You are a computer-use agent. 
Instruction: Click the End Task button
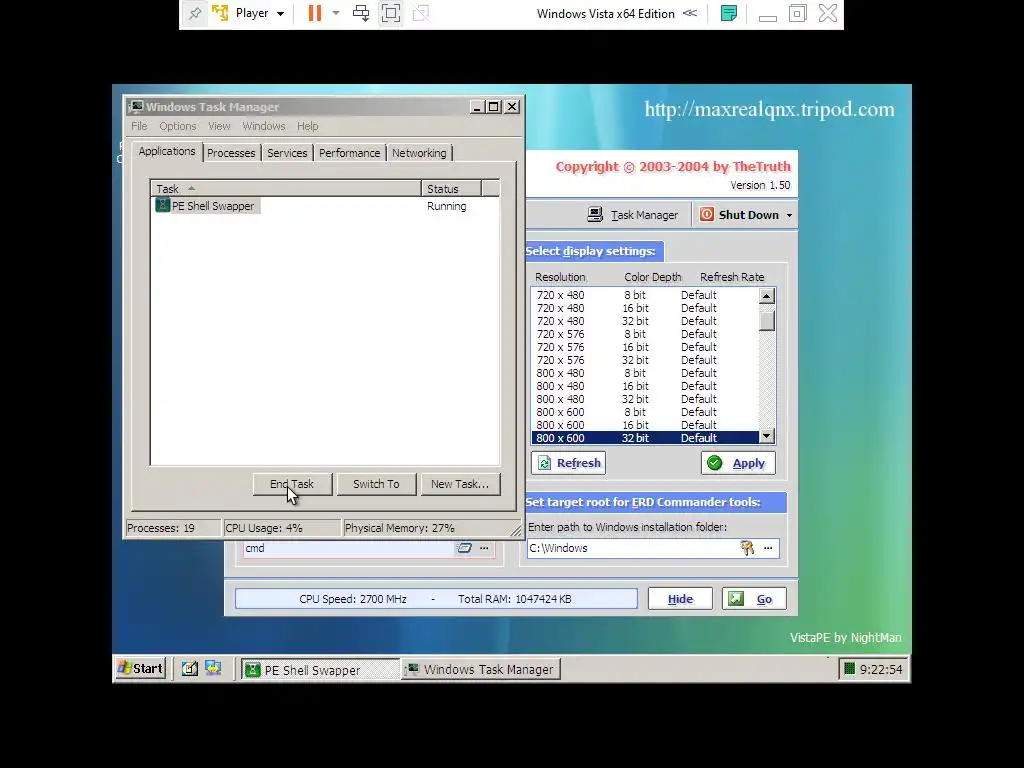tap(292, 484)
